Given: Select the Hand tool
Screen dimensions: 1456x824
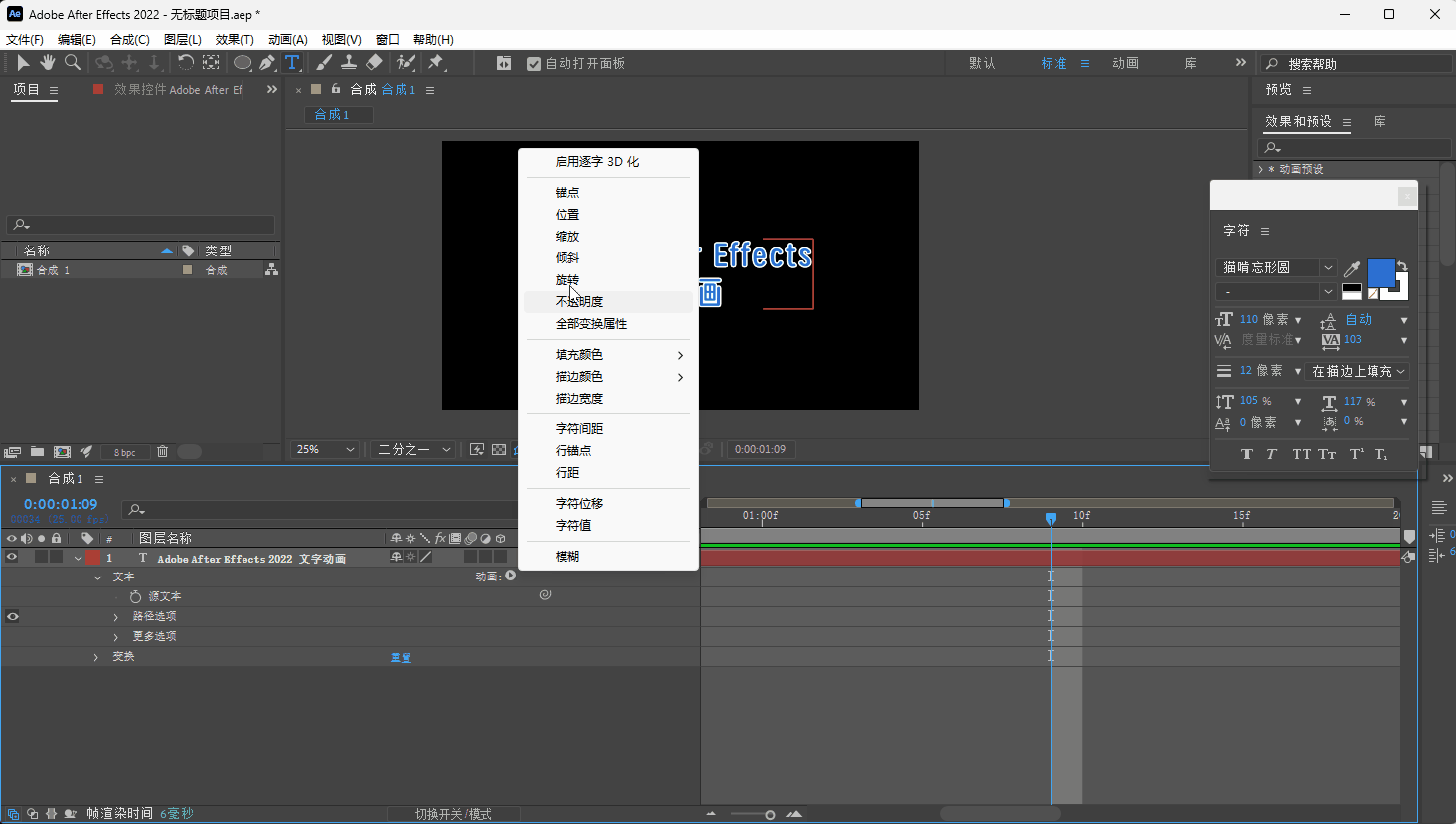Looking at the screenshot, I should pos(48,63).
